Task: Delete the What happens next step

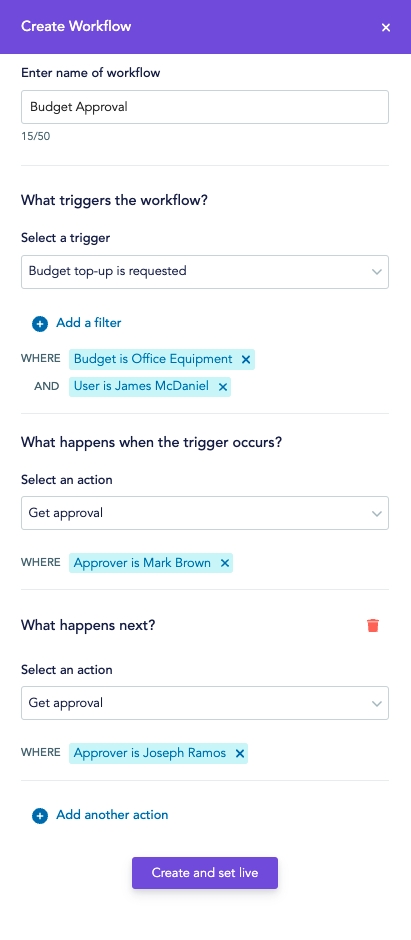Action: click(x=373, y=626)
